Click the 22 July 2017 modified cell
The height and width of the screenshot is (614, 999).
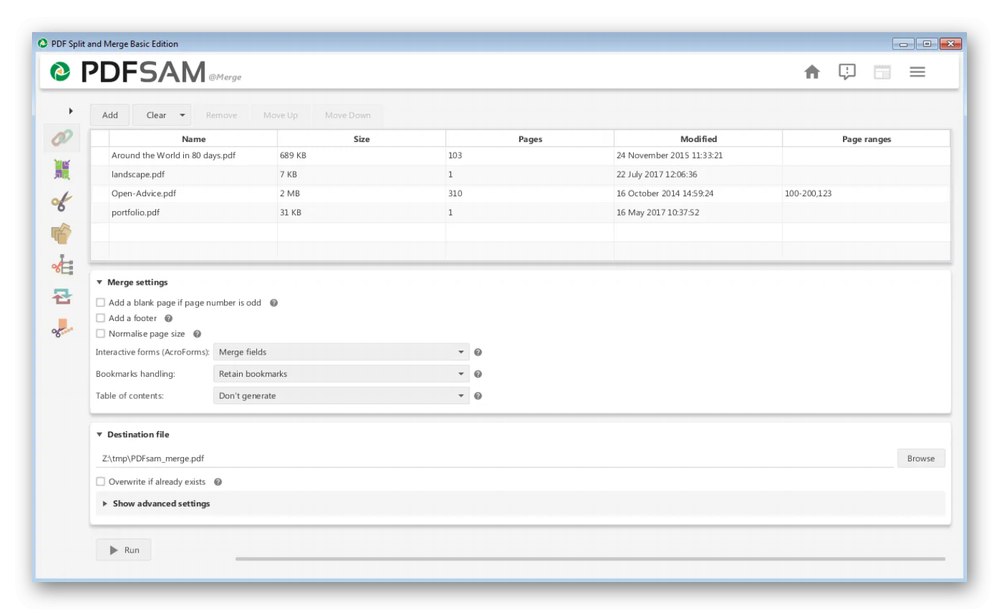[x=698, y=175]
